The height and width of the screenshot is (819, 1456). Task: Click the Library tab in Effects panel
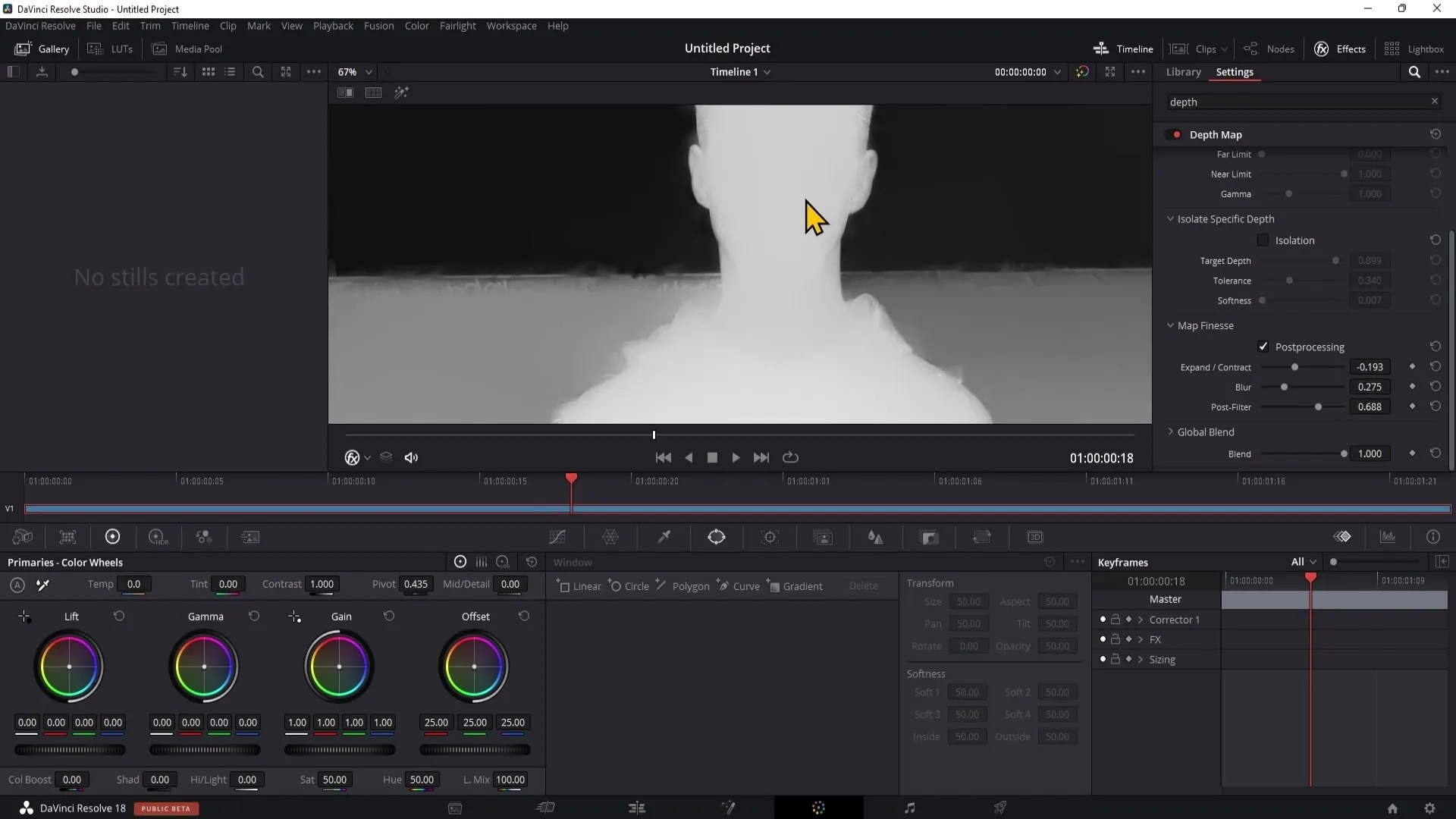click(1183, 71)
